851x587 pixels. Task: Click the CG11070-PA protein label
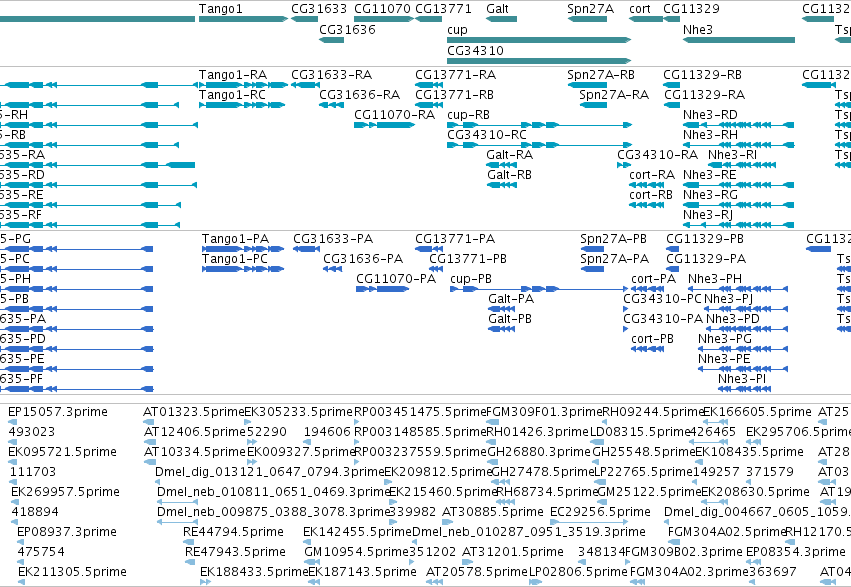coord(396,279)
